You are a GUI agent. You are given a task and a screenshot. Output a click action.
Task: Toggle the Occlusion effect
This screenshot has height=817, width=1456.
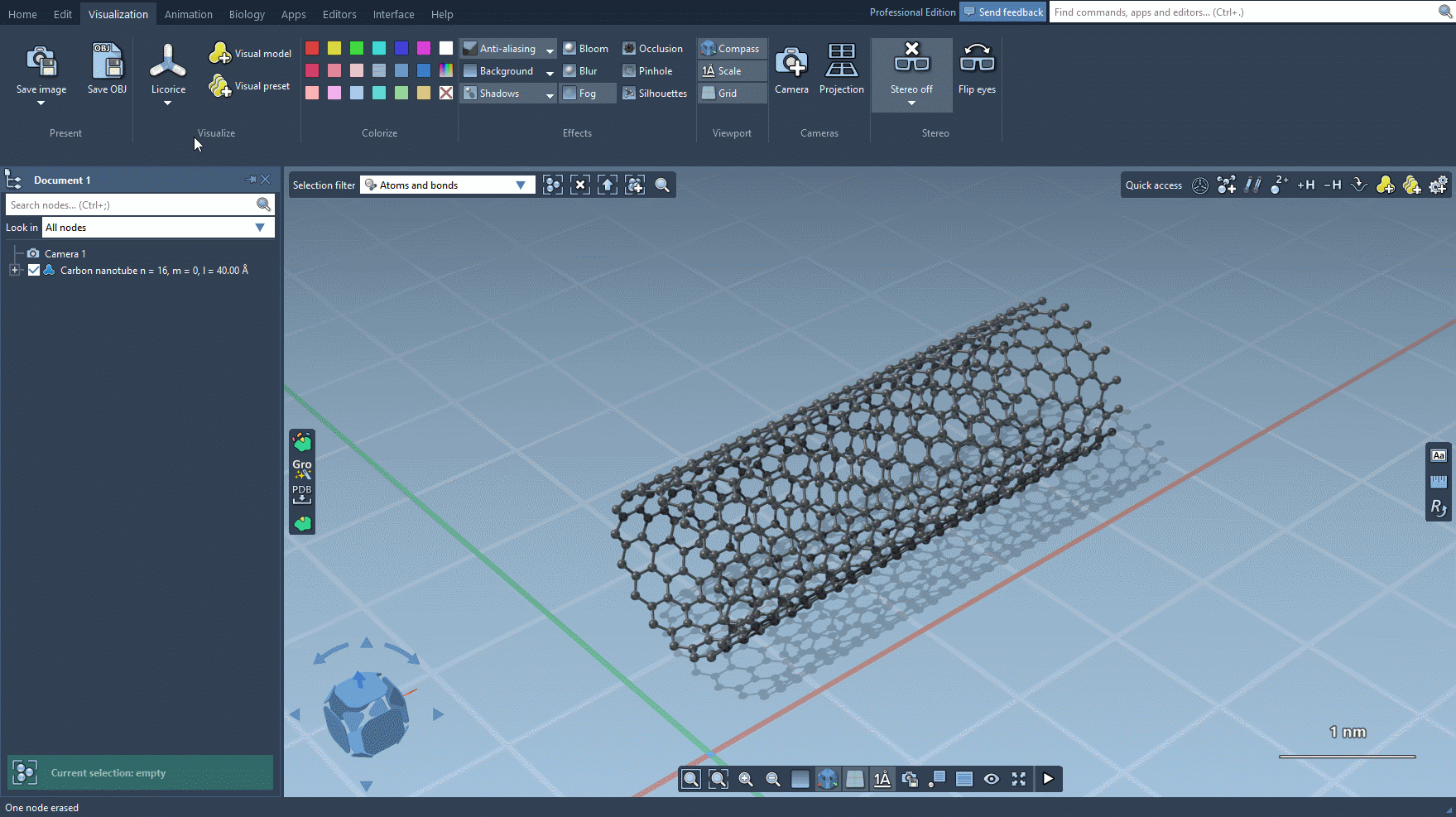click(x=653, y=49)
